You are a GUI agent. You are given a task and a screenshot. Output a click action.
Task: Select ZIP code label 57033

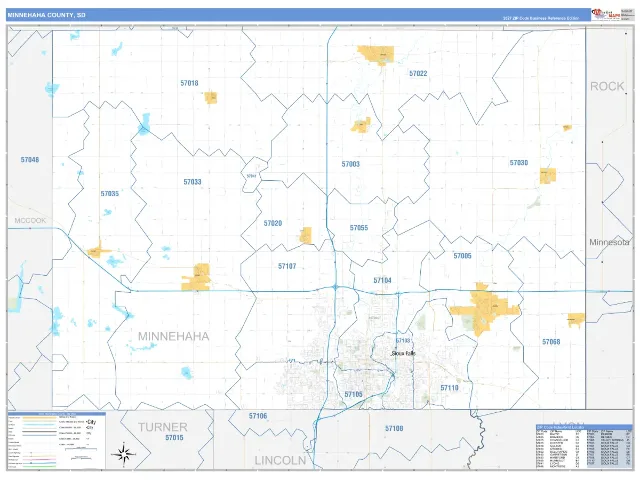coord(192,182)
